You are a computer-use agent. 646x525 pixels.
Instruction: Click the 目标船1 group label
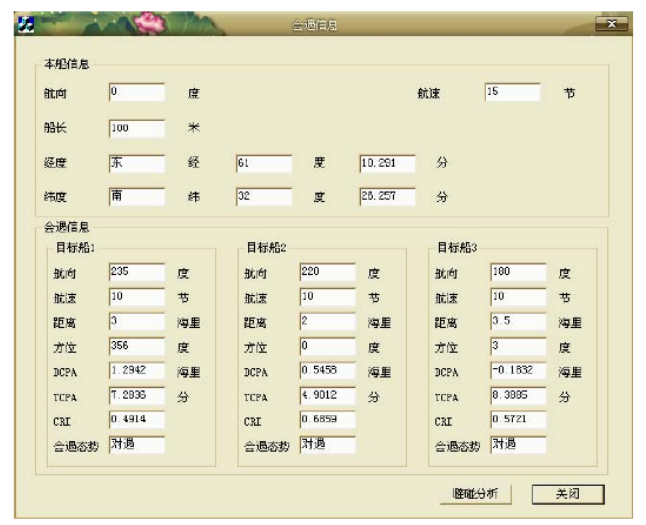click(x=75, y=248)
